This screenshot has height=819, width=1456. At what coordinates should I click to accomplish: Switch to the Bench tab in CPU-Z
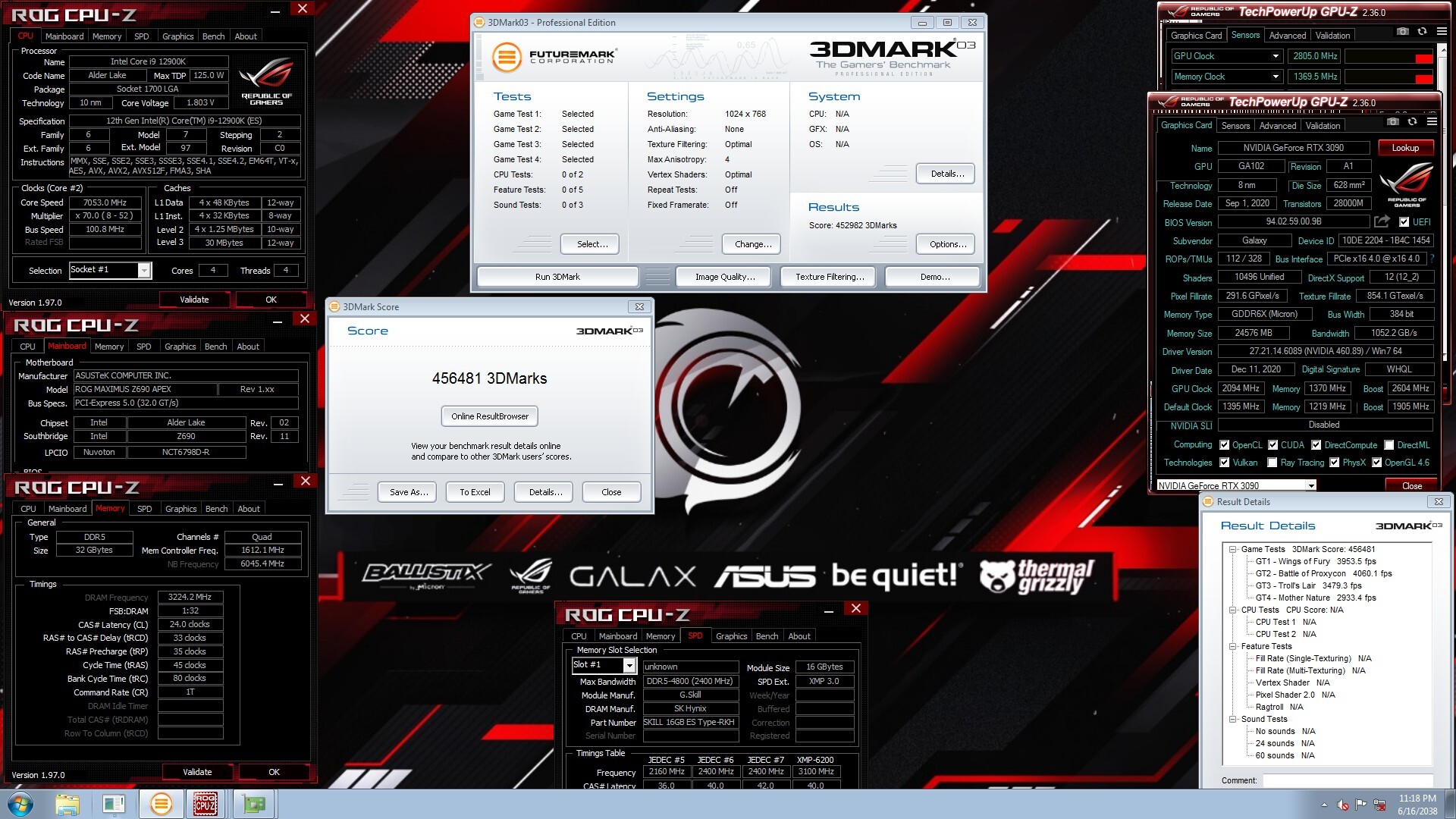pyautogui.click(x=213, y=36)
